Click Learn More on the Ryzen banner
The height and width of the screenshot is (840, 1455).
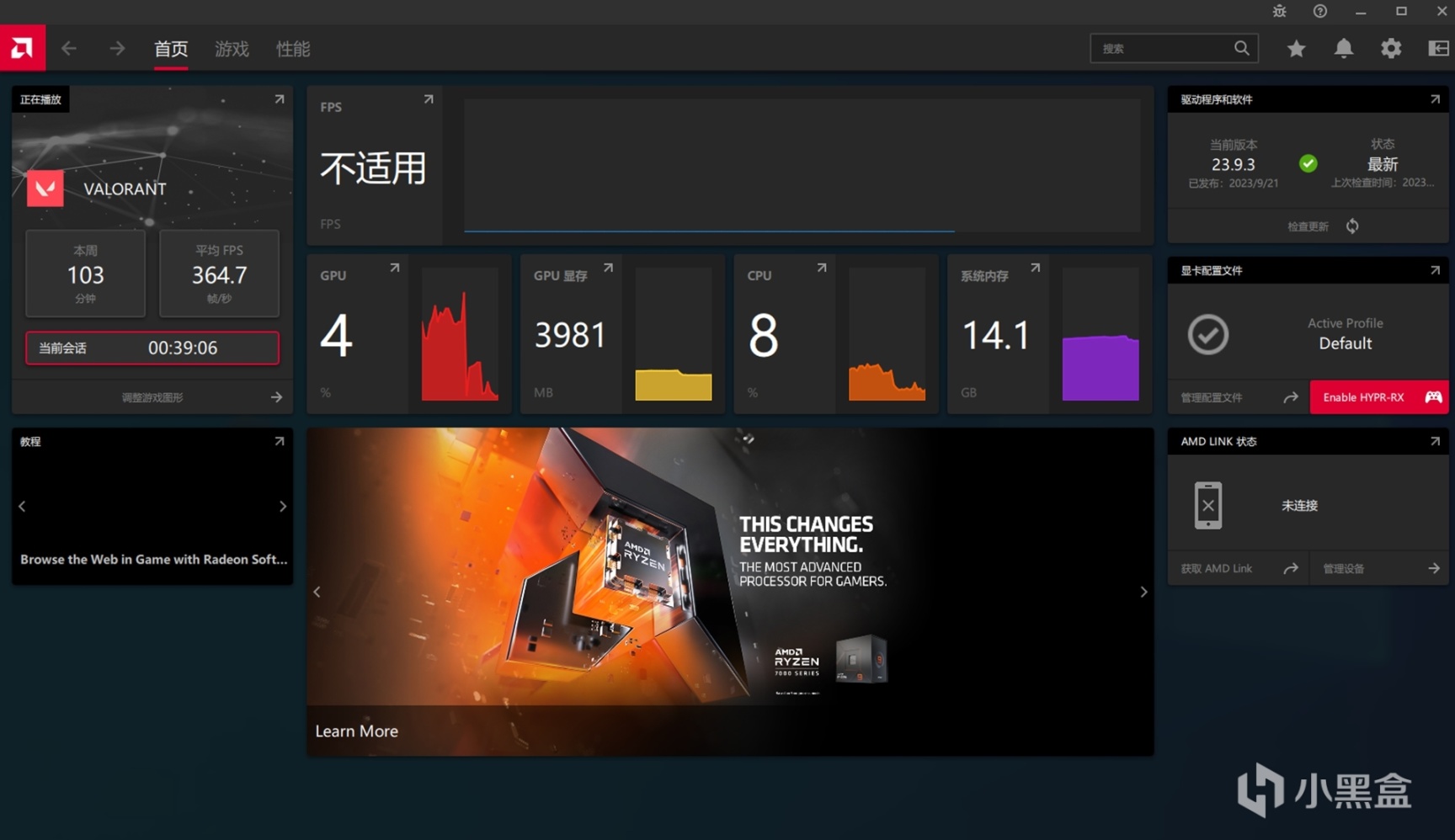(x=357, y=731)
